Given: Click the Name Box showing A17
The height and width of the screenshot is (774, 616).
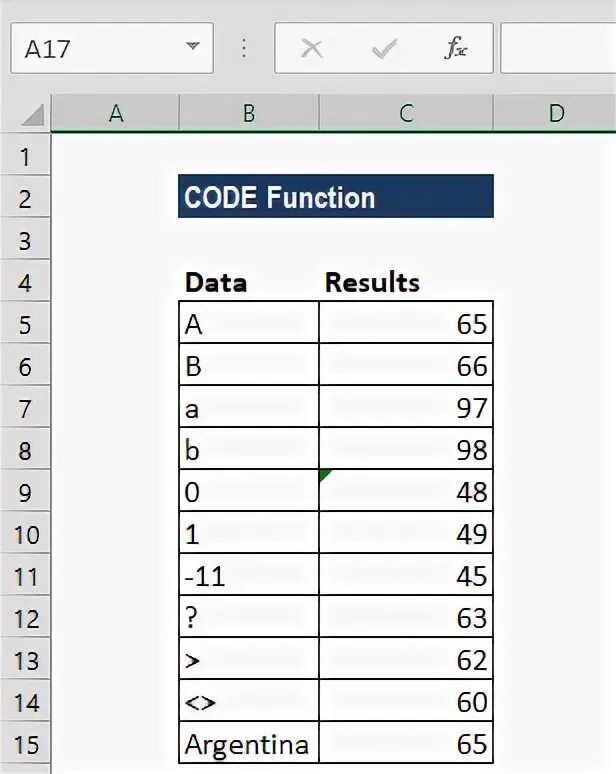Looking at the screenshot, I should tap(95, 48).
